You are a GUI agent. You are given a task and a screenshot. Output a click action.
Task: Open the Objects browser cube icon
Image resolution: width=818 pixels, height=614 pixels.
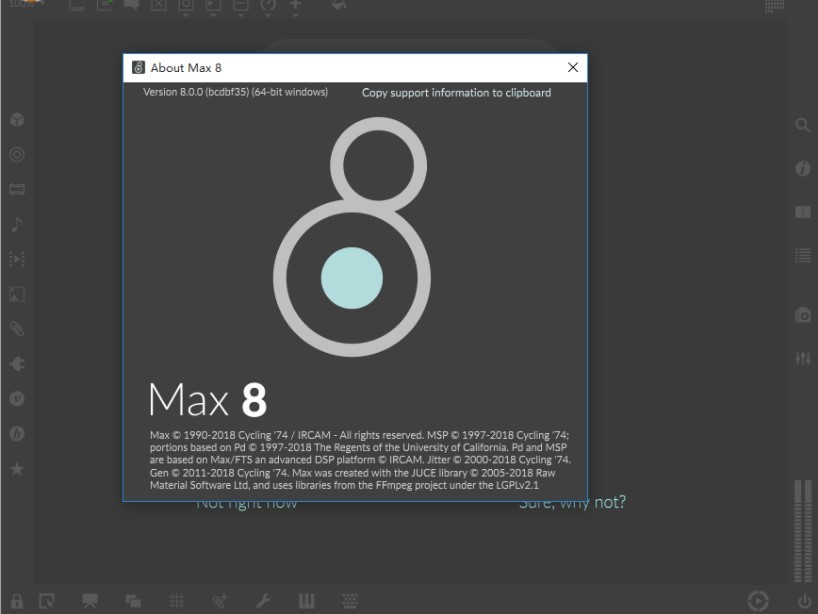click(17, 120)
